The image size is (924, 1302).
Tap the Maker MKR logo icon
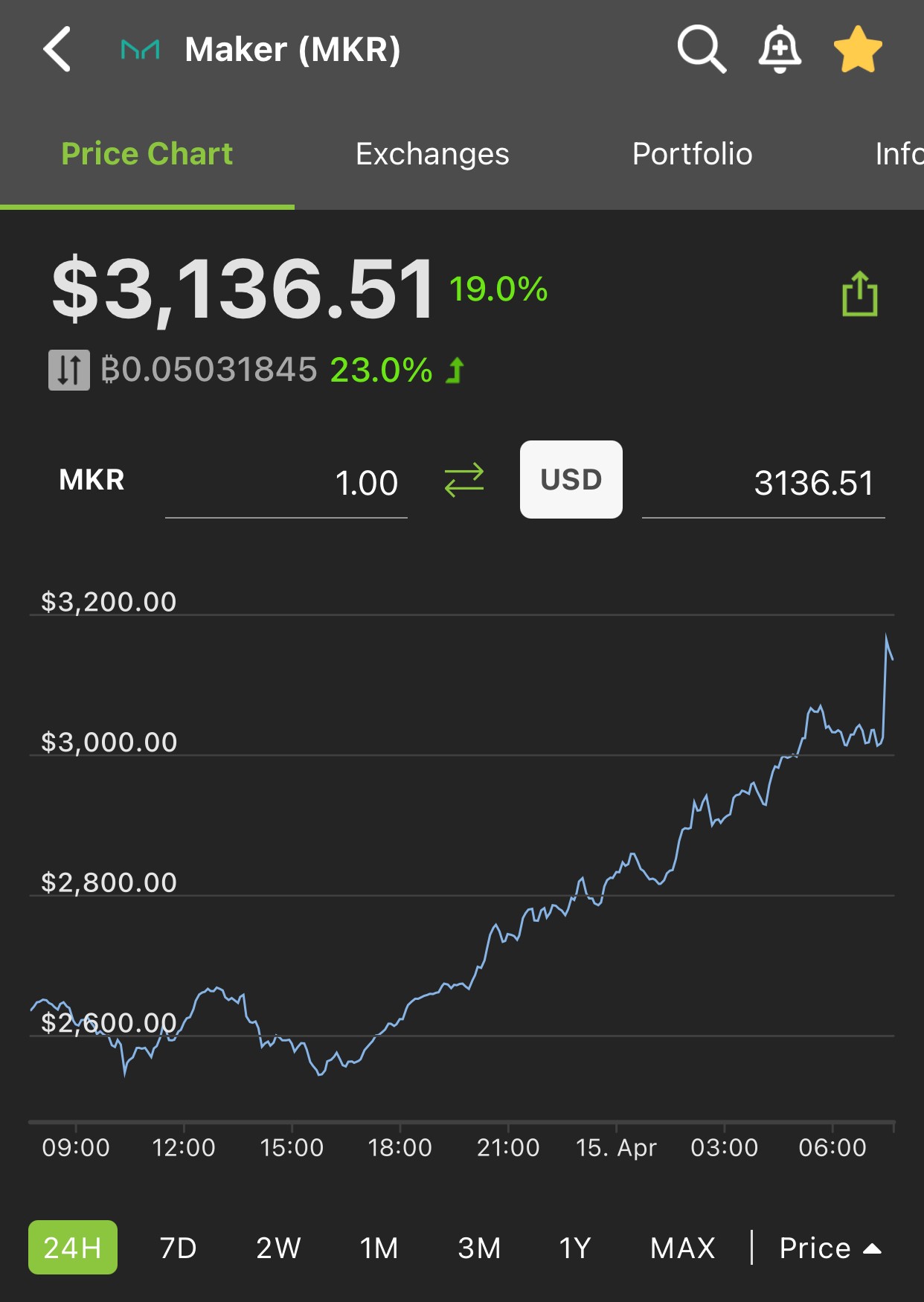141,50
